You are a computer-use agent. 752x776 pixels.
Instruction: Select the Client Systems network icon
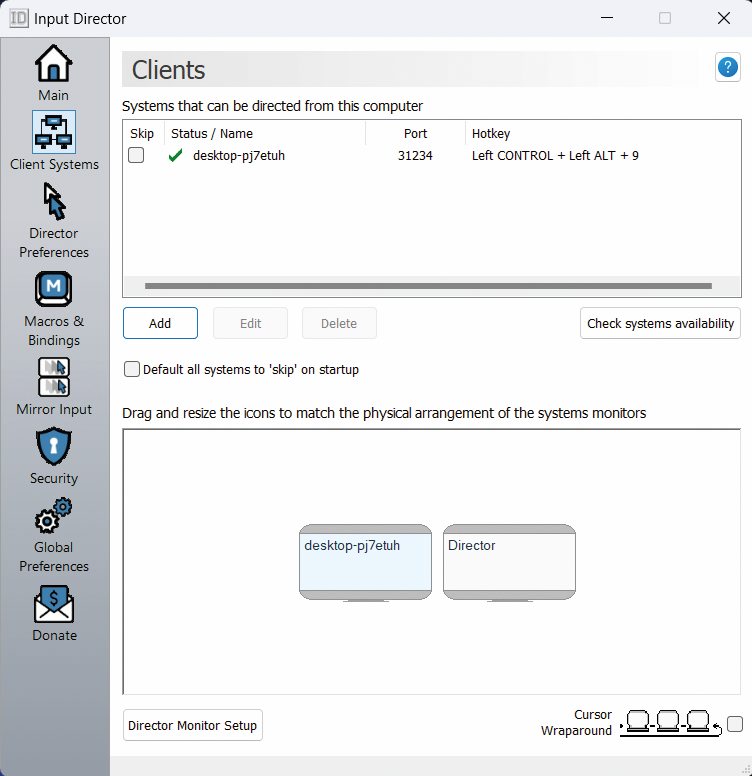pyautogui.click(x=54, y=132)
